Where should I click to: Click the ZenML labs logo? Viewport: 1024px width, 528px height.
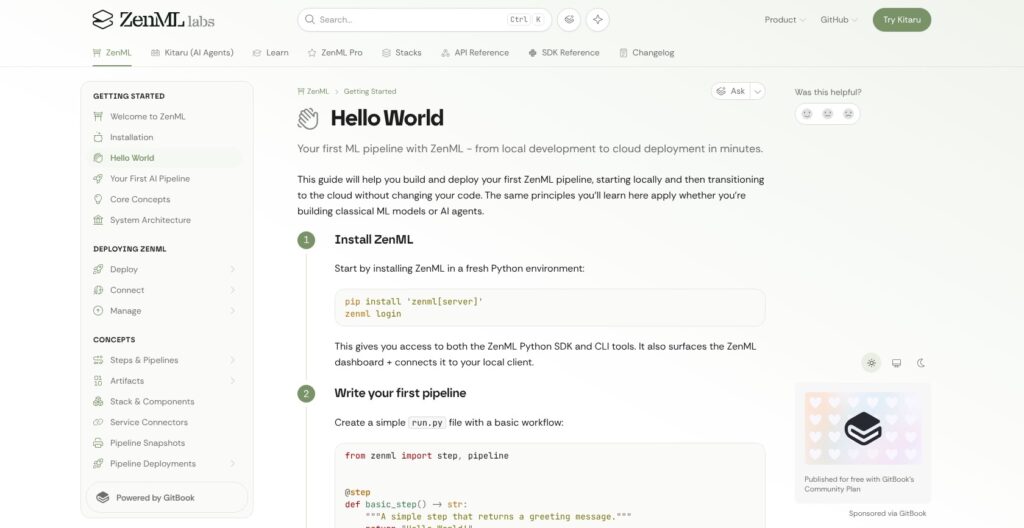tap(153, 20)
